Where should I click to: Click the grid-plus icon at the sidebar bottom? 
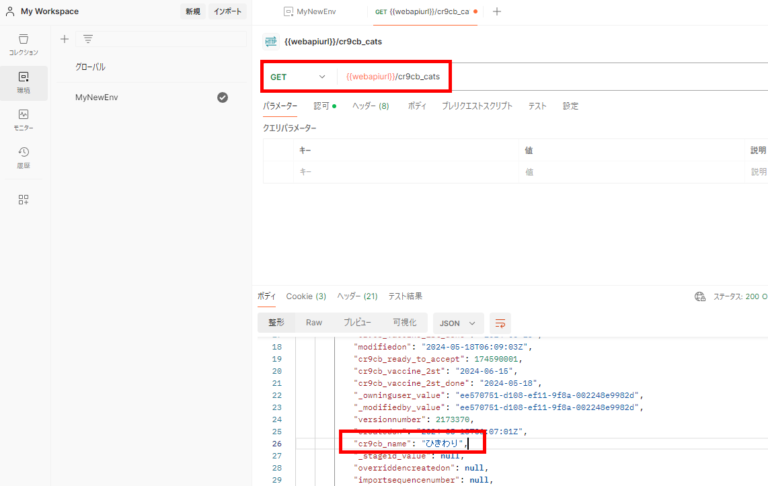tap(23, 199)
